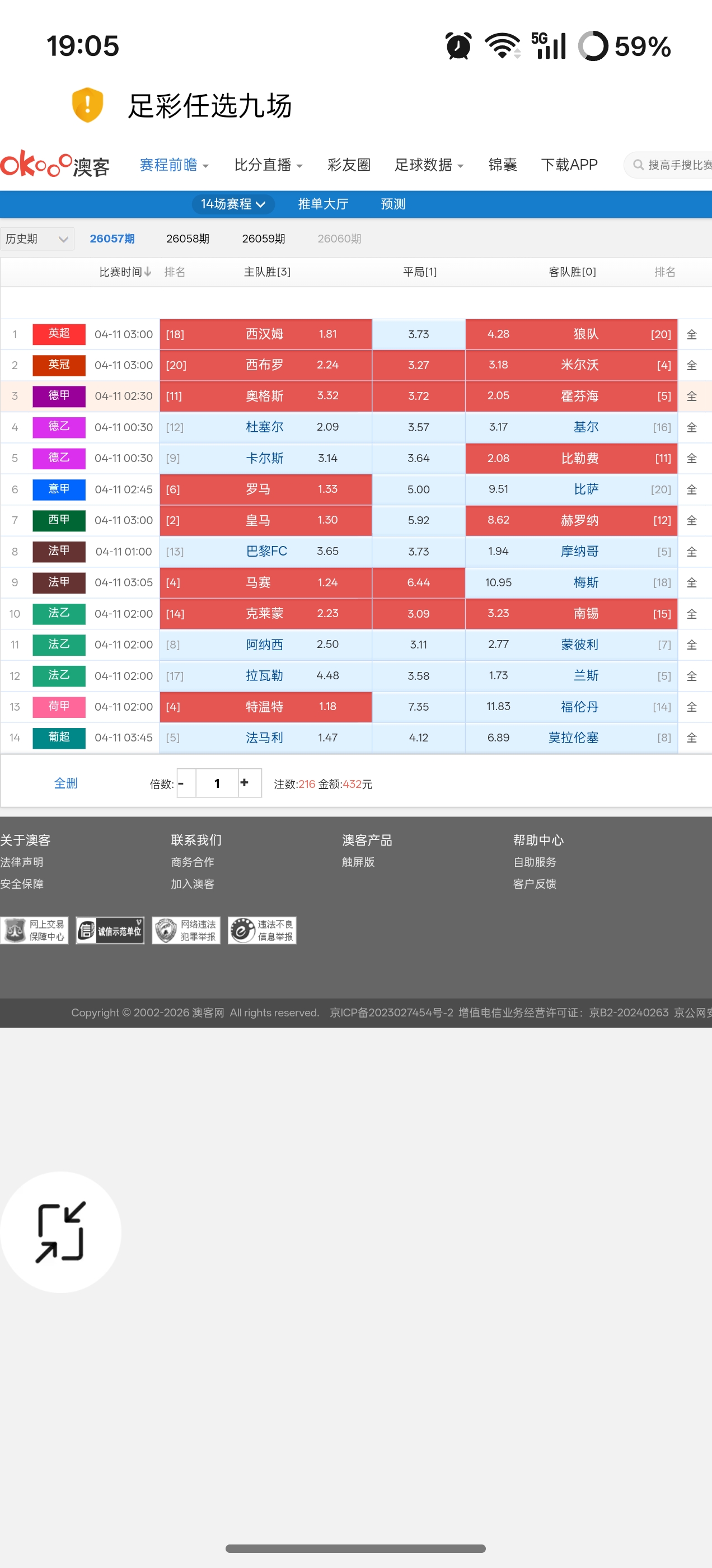
Task: Click the search magnifier icon
Action: tap(638, 165)
